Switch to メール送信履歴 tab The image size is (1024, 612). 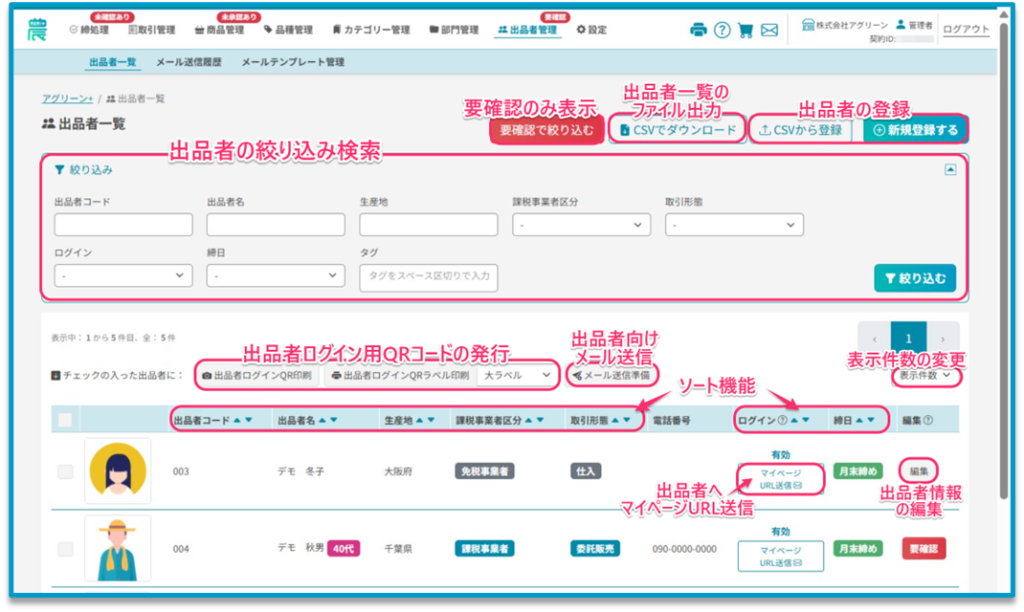190,62
